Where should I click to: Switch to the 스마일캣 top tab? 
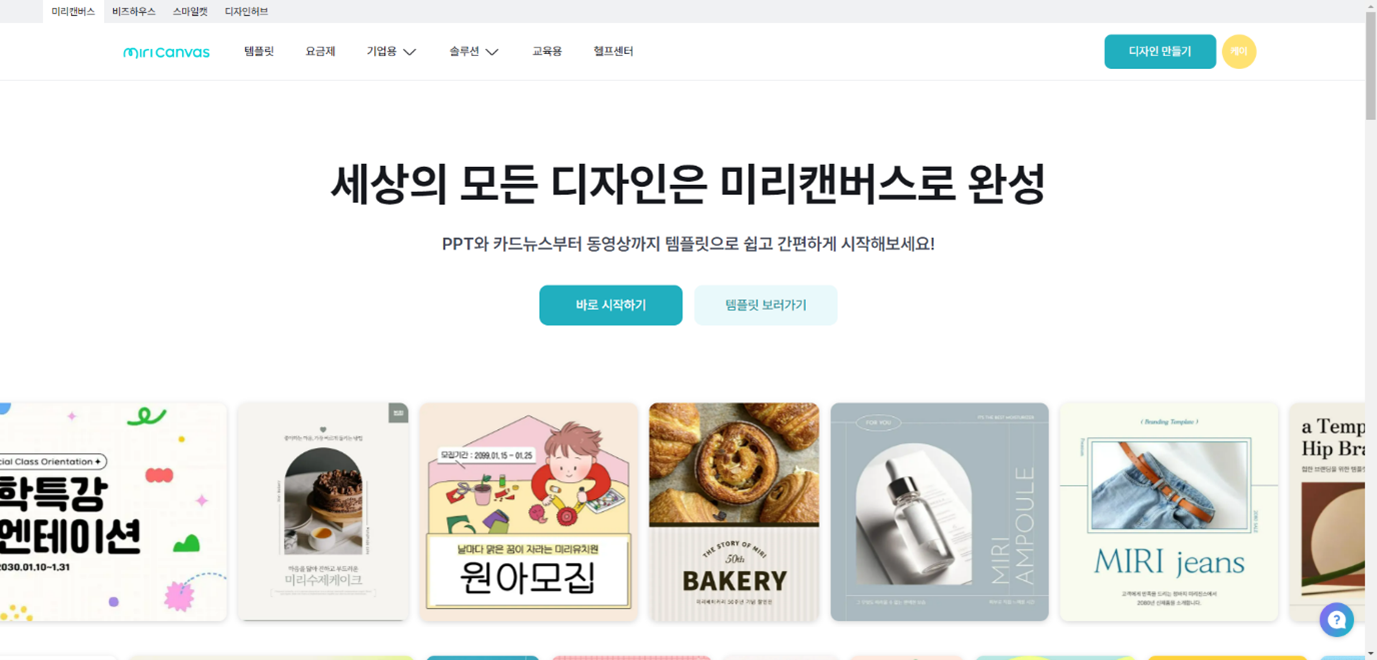click(x=190, y=12)
